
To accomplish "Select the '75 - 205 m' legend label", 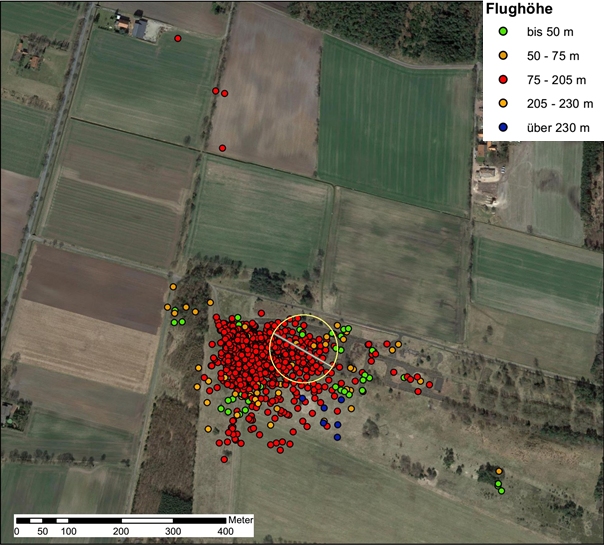I will (x=556, y=80).
